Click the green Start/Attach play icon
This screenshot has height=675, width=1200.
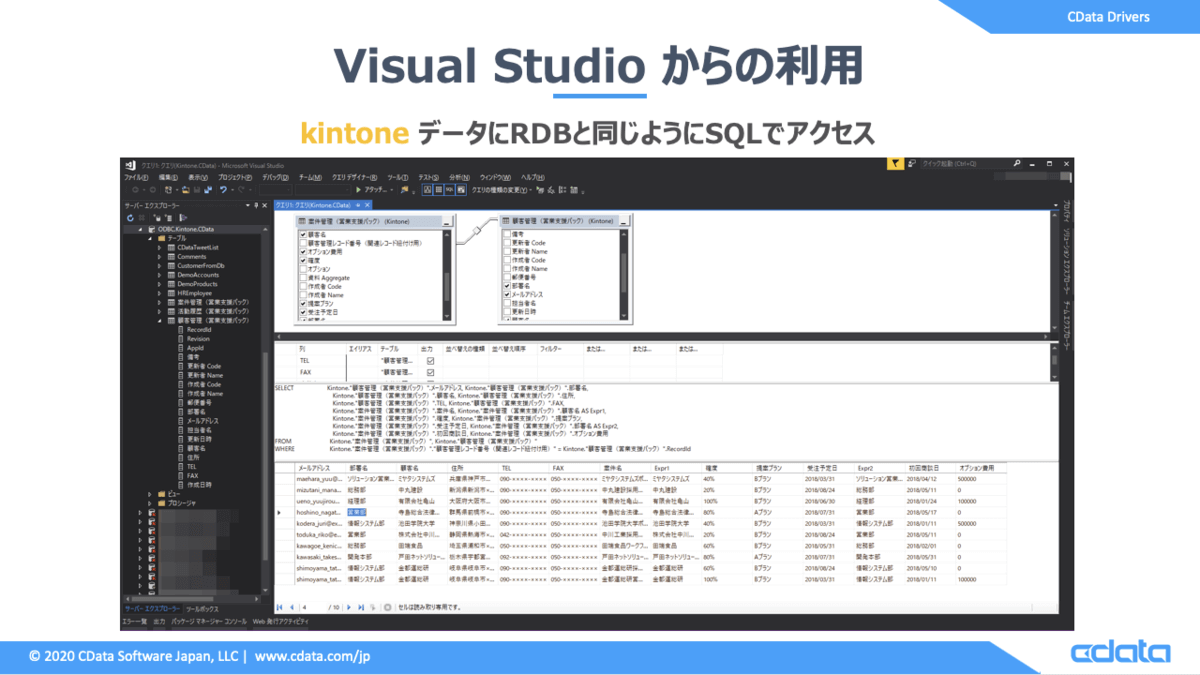tap(359, 190)
